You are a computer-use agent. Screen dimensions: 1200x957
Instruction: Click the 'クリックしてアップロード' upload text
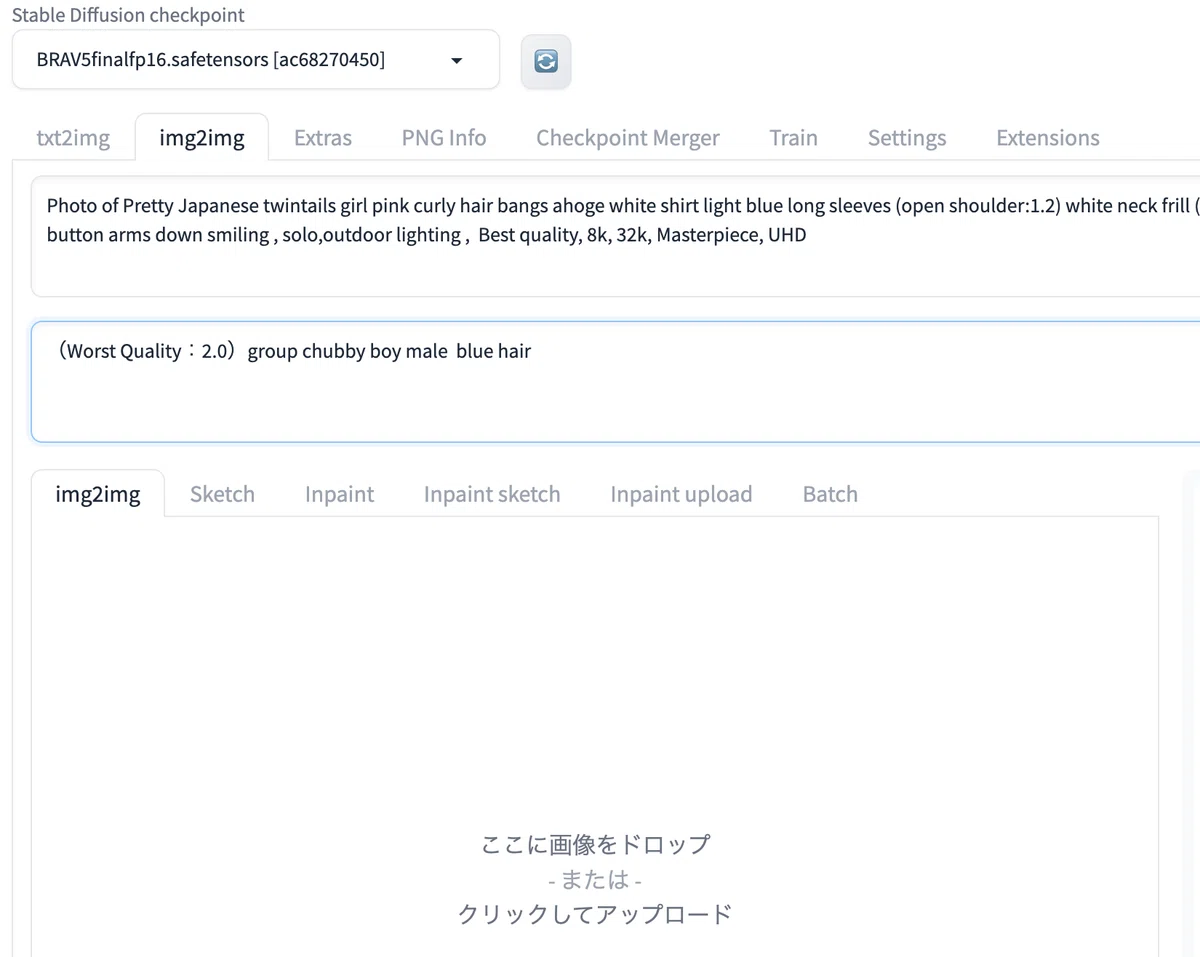(595, 914)
